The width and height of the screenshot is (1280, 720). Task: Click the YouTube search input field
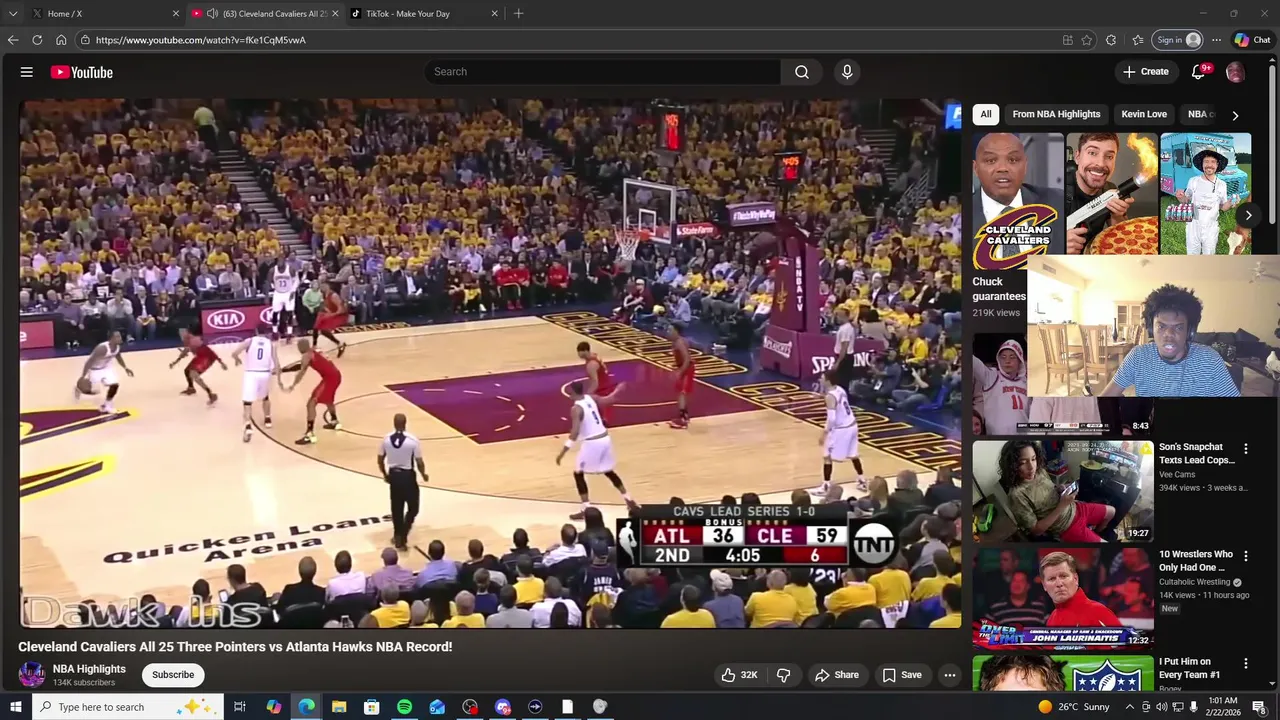click(x=603, y=72)
